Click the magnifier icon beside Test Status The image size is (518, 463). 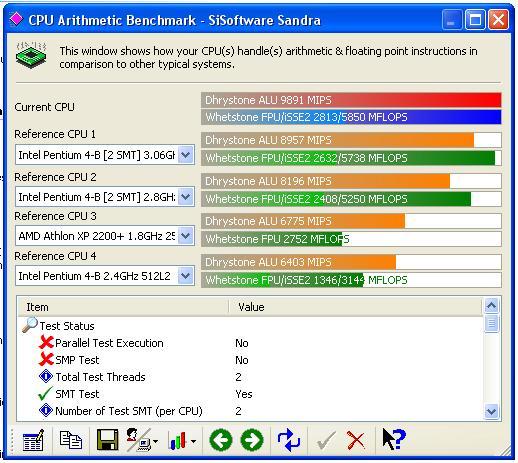coord(30,325)
